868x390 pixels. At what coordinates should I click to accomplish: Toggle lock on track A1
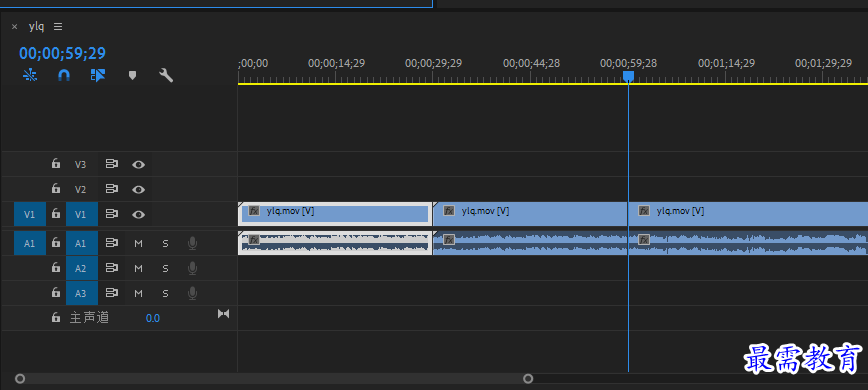(x=55, y=243)
